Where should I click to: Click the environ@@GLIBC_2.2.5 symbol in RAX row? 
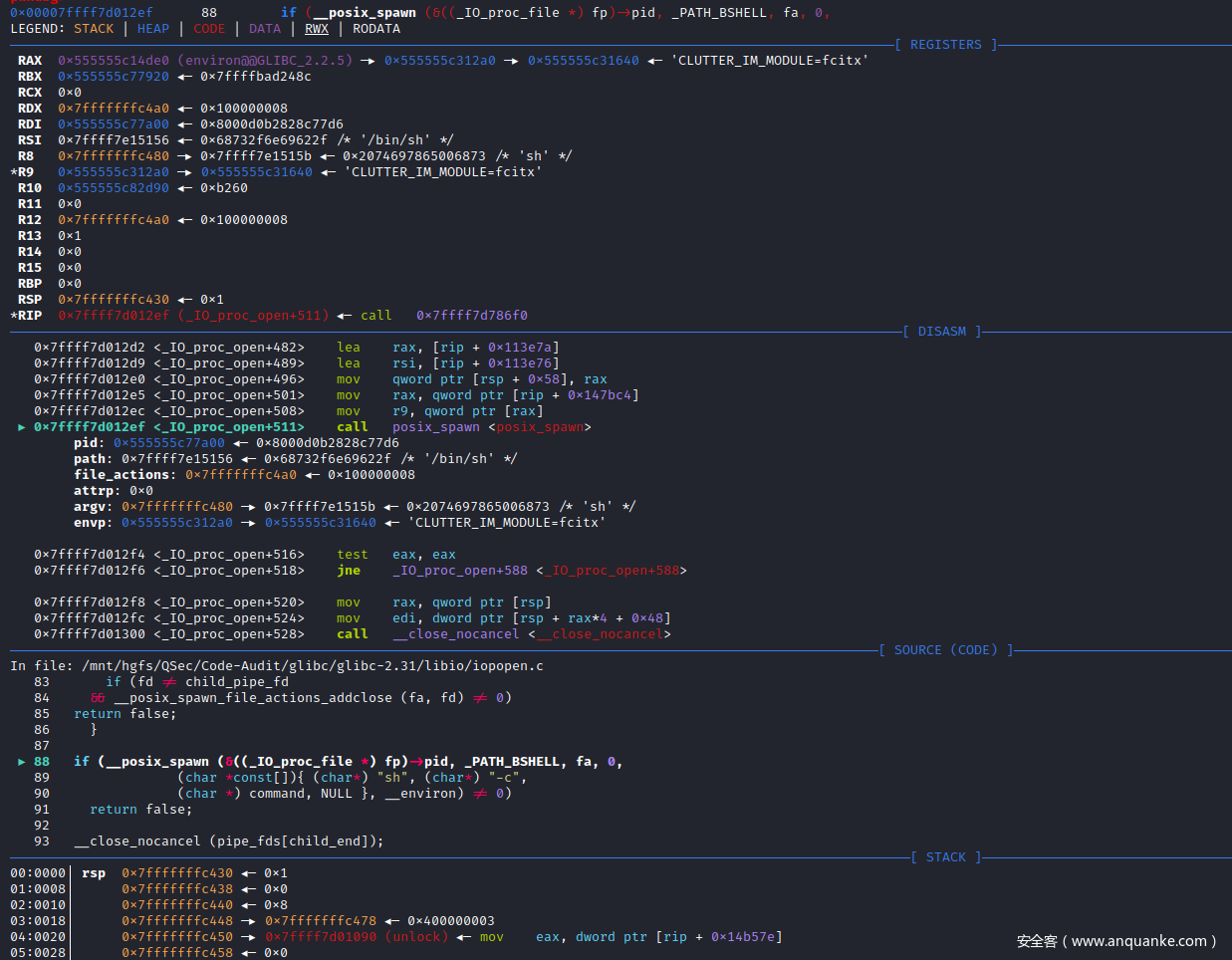(x=265, y=61)
